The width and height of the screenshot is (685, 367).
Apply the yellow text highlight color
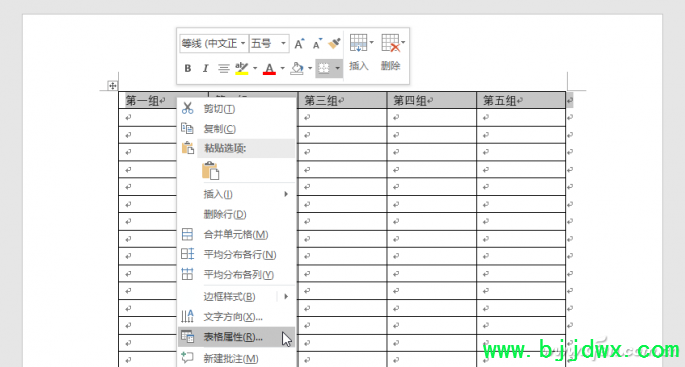click(x=242, y=69)
